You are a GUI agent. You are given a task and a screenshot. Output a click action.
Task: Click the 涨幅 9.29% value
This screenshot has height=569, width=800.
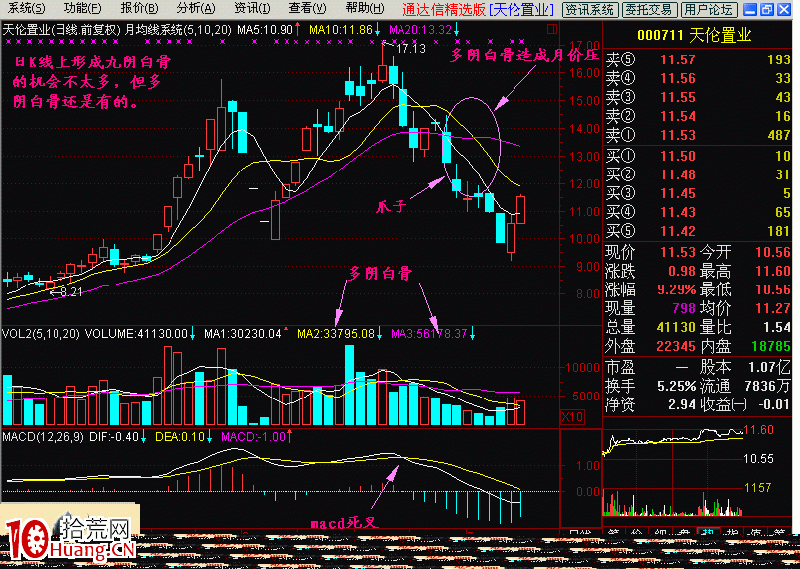tap(677, 290)
